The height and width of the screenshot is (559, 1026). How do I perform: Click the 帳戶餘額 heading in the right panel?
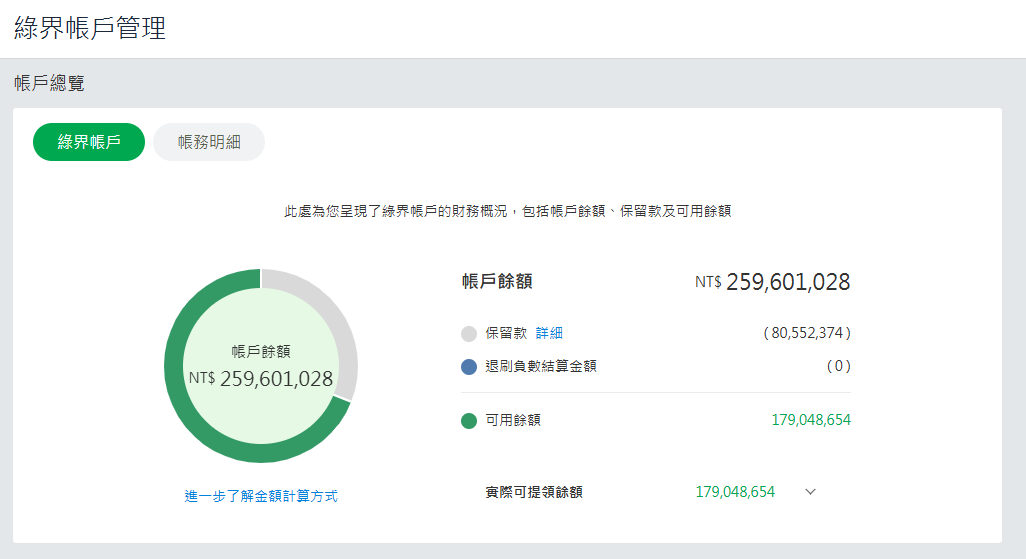(x=497, y=282)
